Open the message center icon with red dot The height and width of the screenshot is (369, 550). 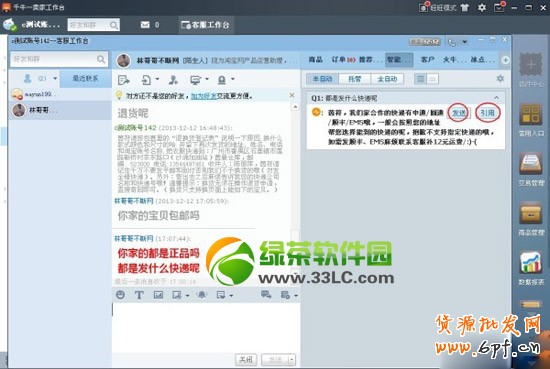[499, 7]
